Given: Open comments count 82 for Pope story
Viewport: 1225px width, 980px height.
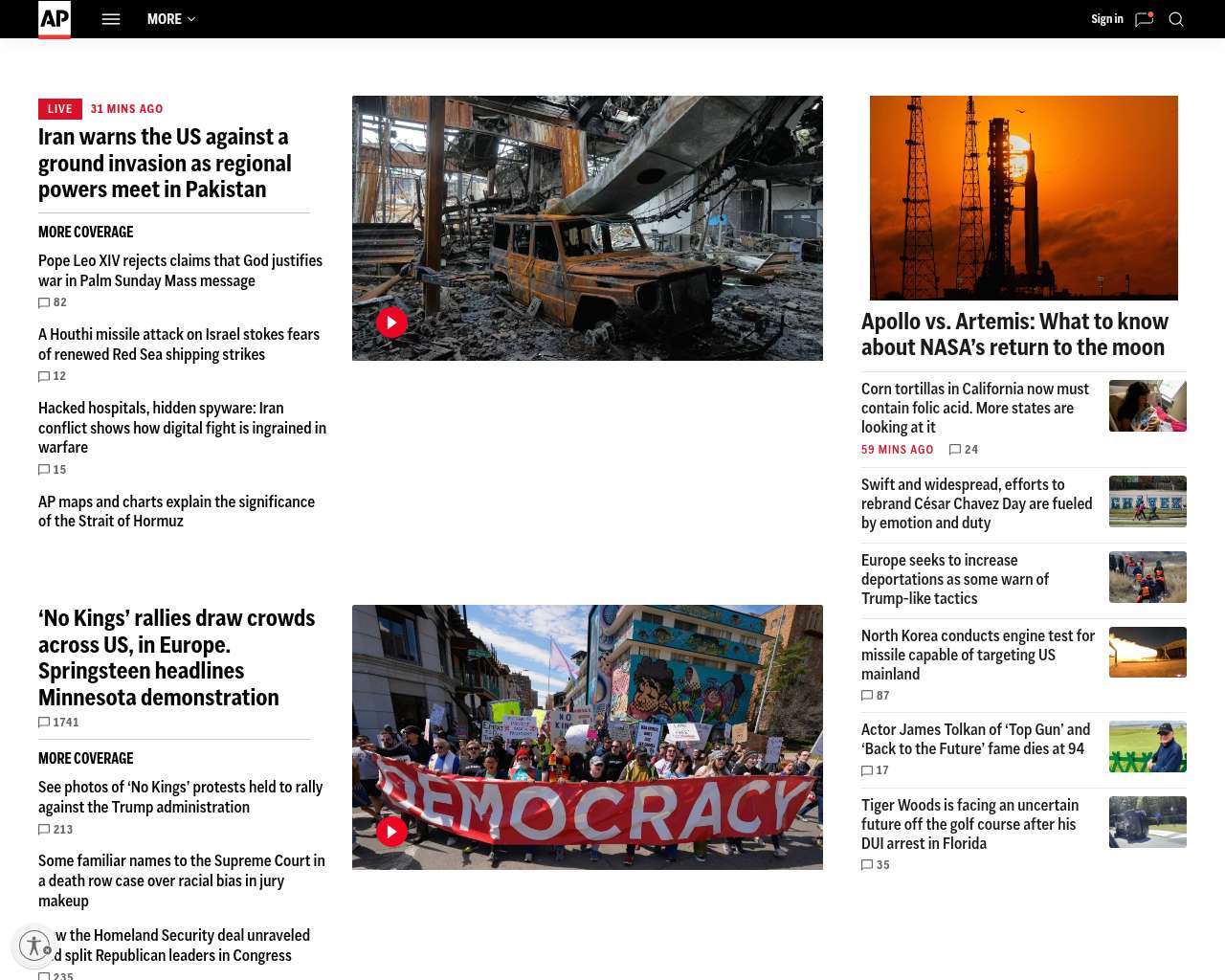Looking at the screenshot, I should 53,302.
